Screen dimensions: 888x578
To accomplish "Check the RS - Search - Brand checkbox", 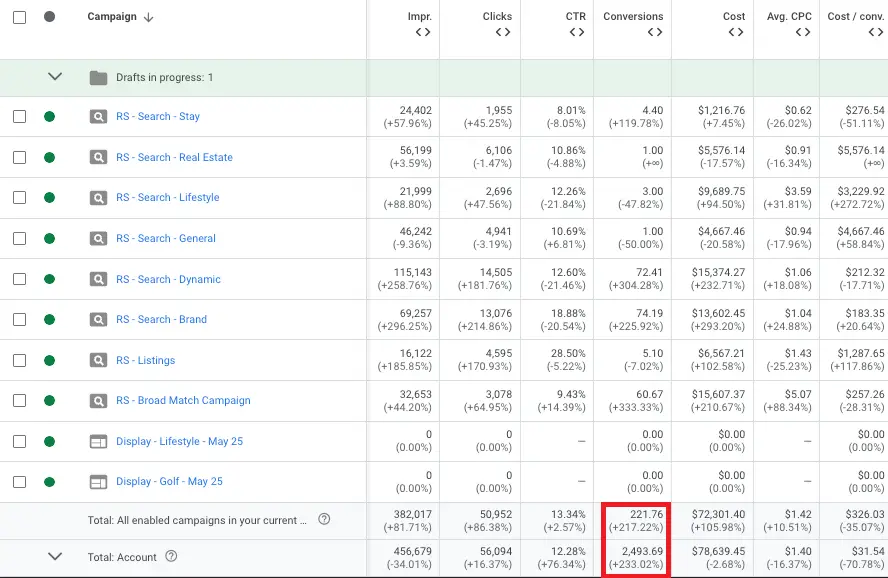I will click(19, 319).
